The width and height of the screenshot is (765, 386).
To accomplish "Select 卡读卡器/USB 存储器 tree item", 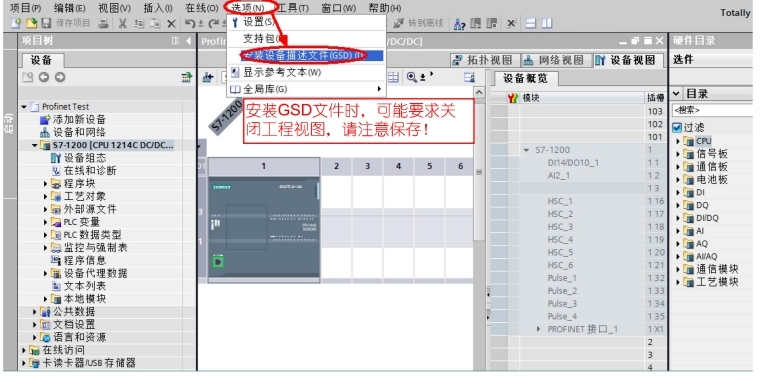I will 89,363.
